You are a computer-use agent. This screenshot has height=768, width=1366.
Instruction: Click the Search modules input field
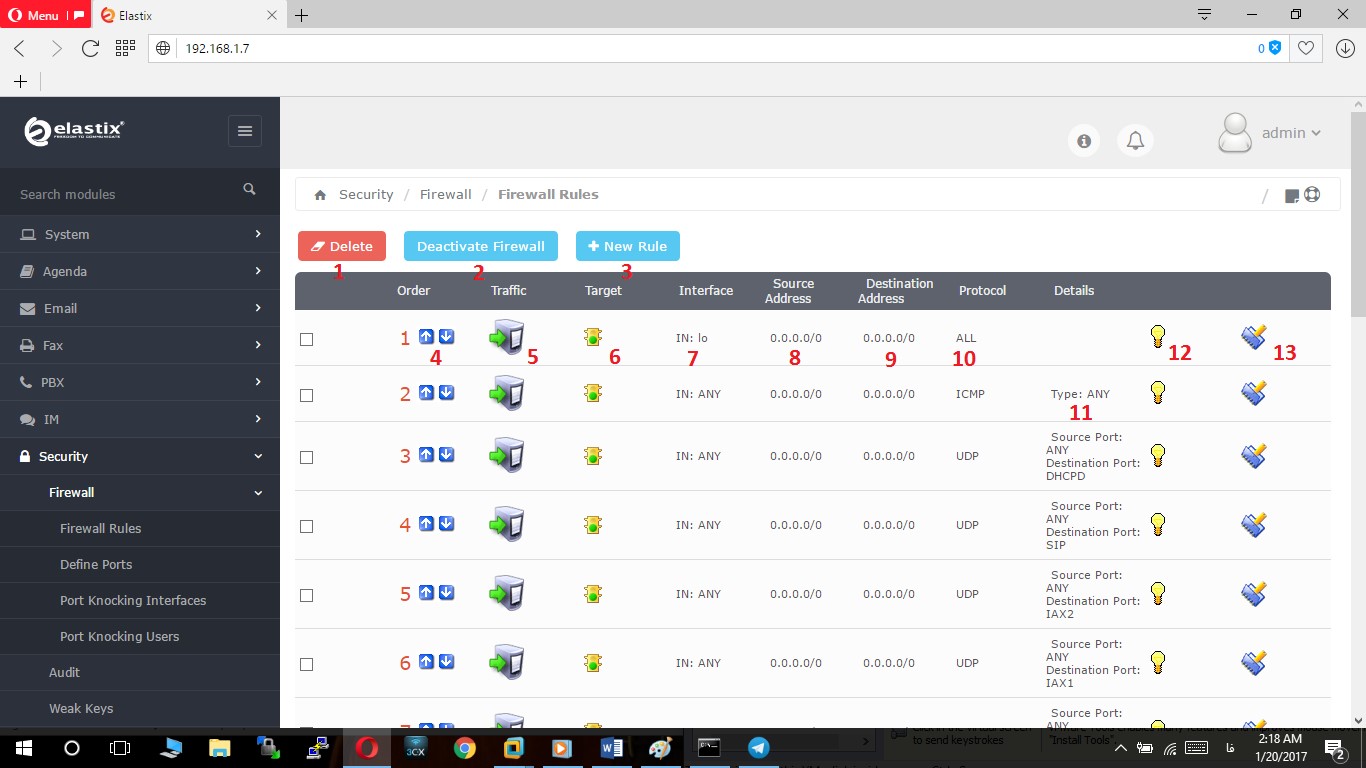pos(125,194)
